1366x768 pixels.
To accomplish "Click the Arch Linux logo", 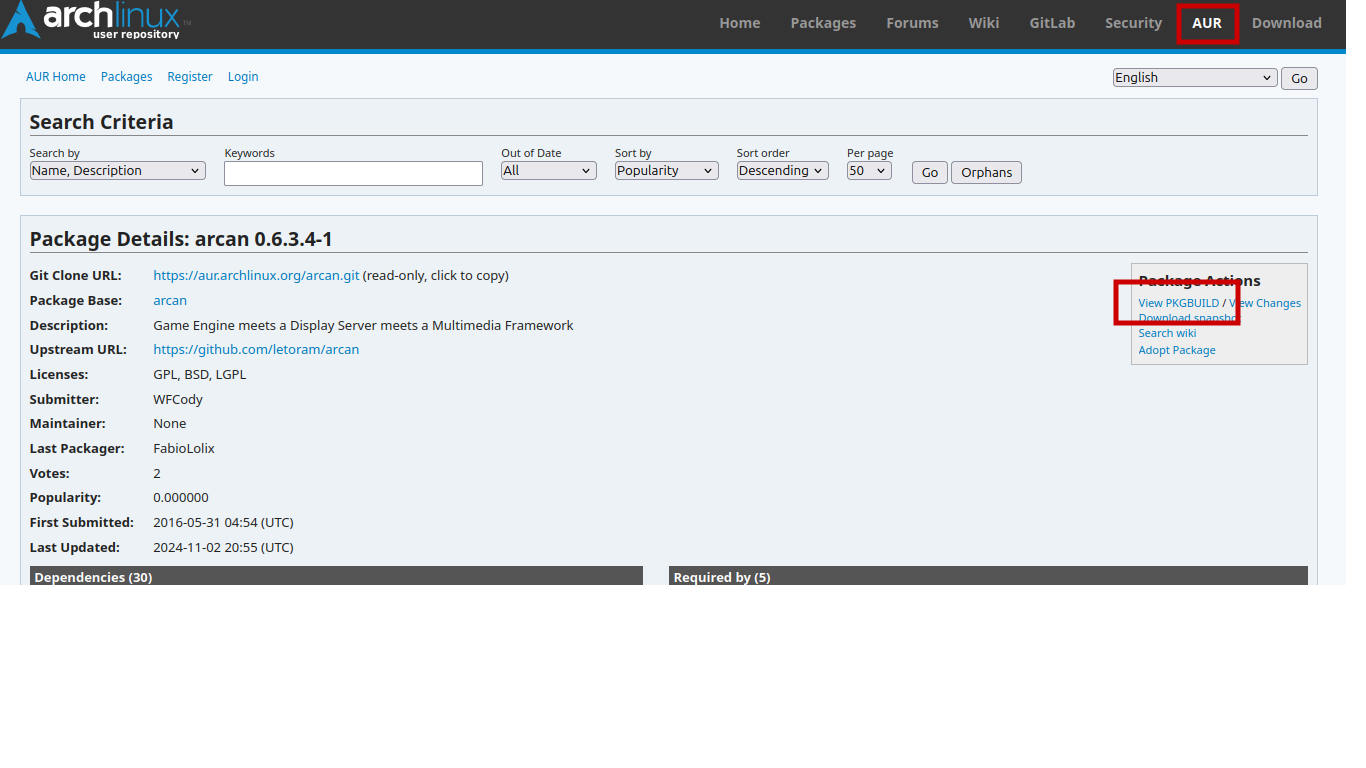I will pos(96,20).
